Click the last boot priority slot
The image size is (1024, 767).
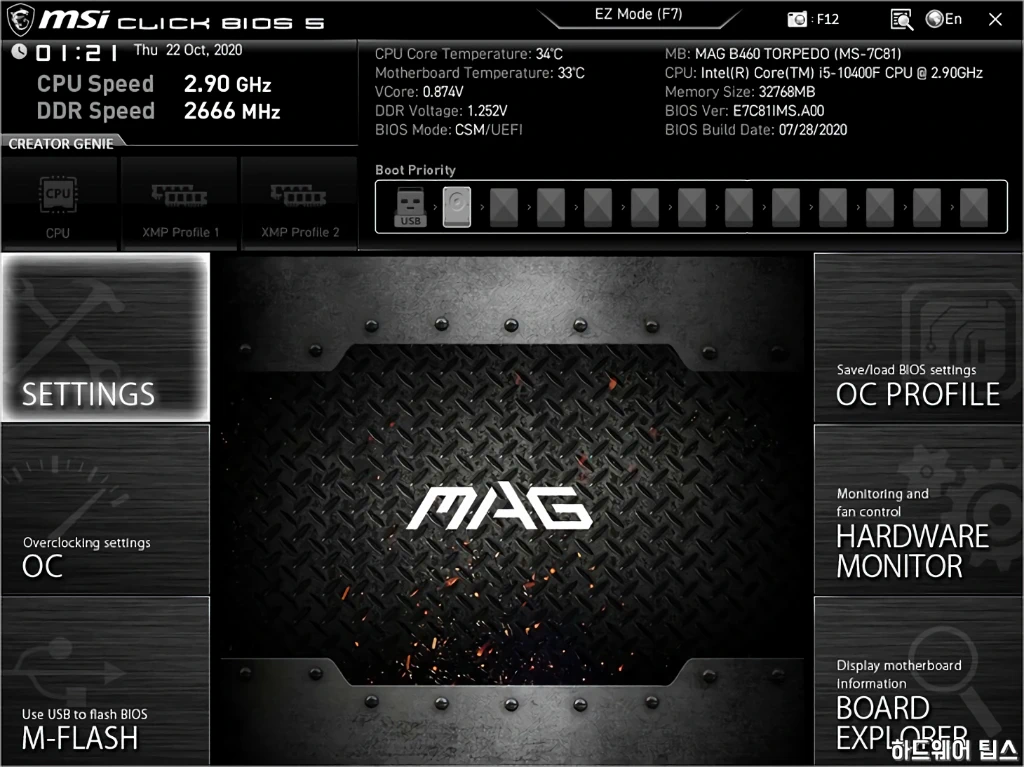click(x=974, y=207)
